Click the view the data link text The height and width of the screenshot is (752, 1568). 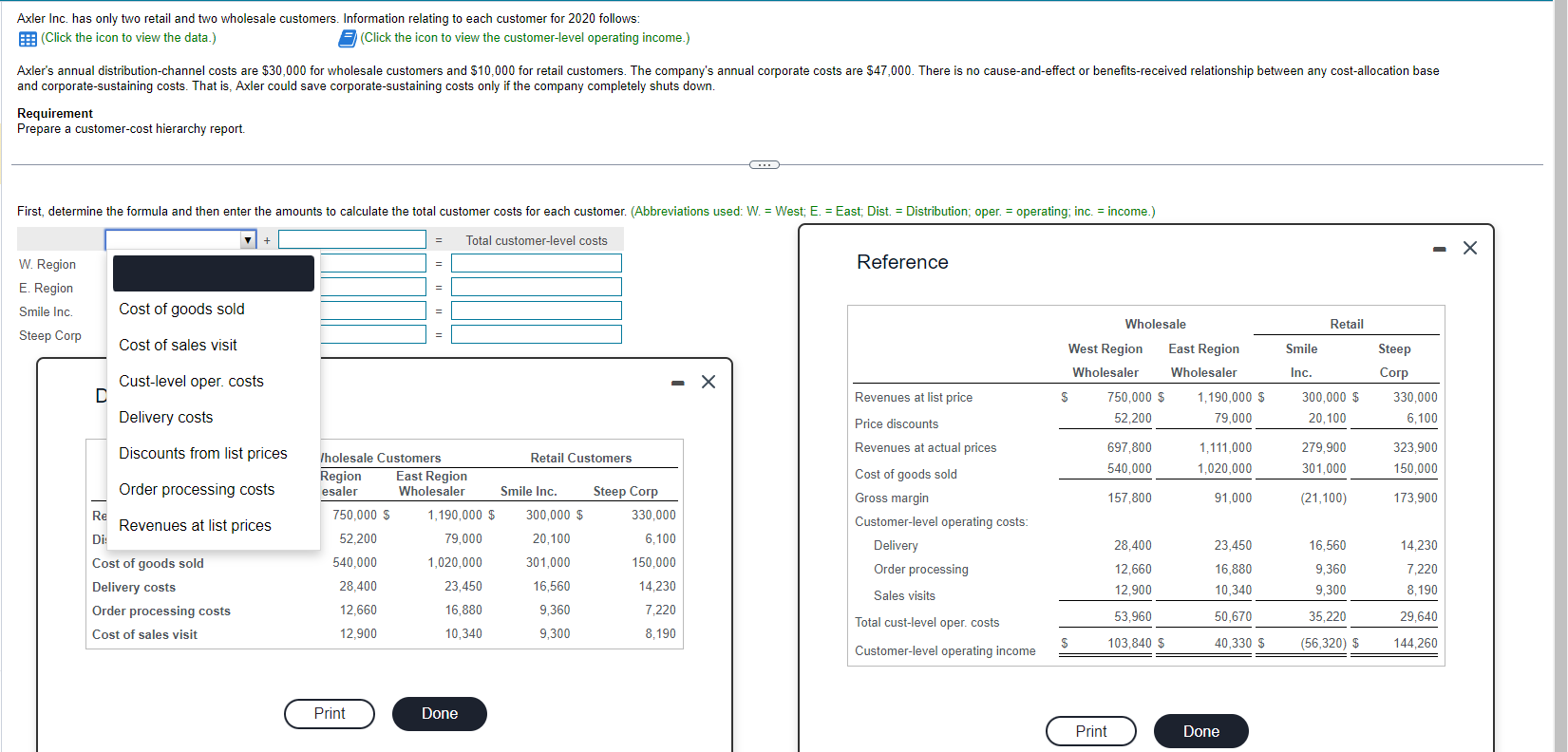tap(128, 38)
